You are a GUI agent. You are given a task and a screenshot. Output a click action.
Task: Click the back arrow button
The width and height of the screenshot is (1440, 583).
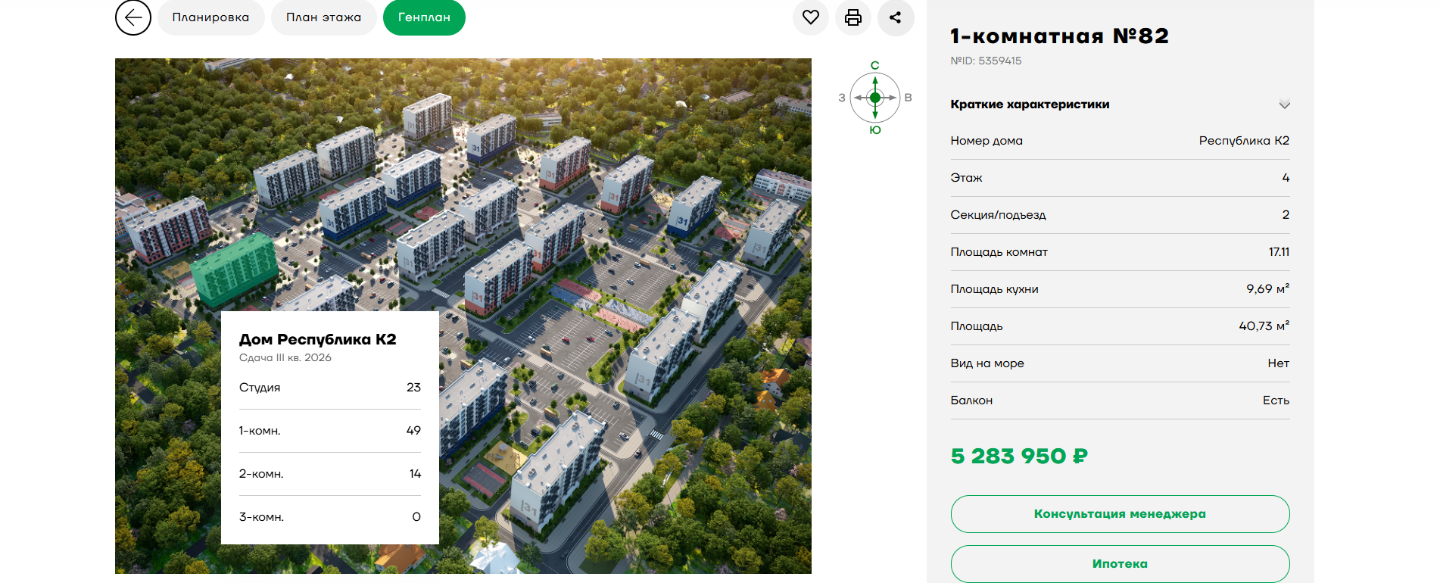pos(133,17)
